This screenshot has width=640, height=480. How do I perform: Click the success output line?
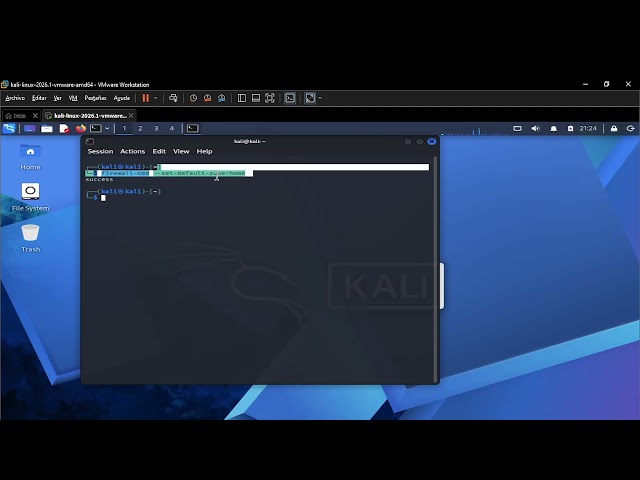[x=99, y=180]
